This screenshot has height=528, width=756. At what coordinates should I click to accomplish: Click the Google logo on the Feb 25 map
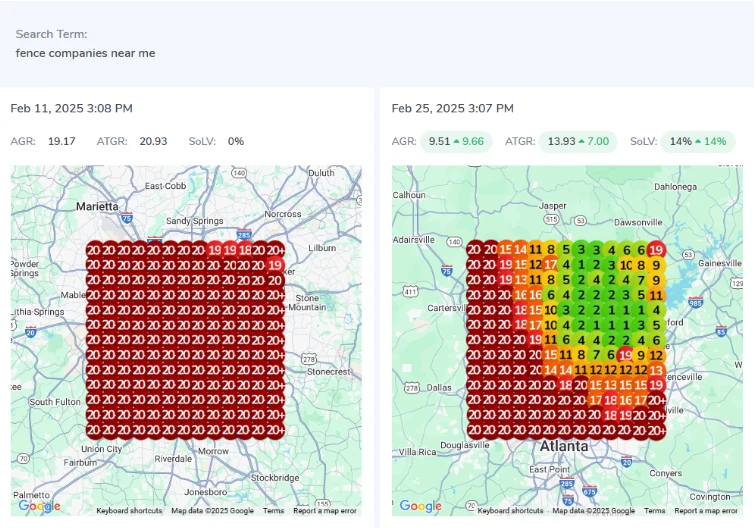pyautogui.click(x=421, y=506)
